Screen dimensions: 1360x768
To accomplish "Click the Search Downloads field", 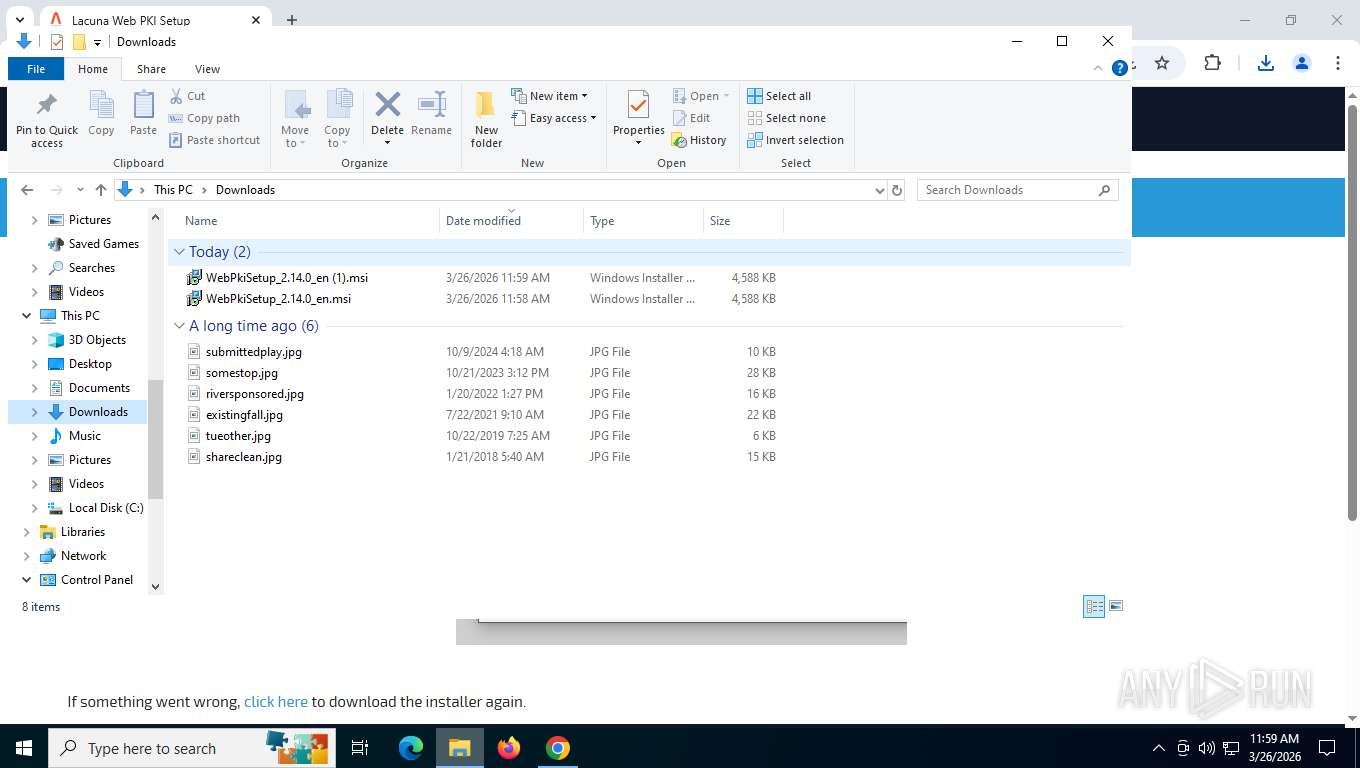I will (1017, 190).
